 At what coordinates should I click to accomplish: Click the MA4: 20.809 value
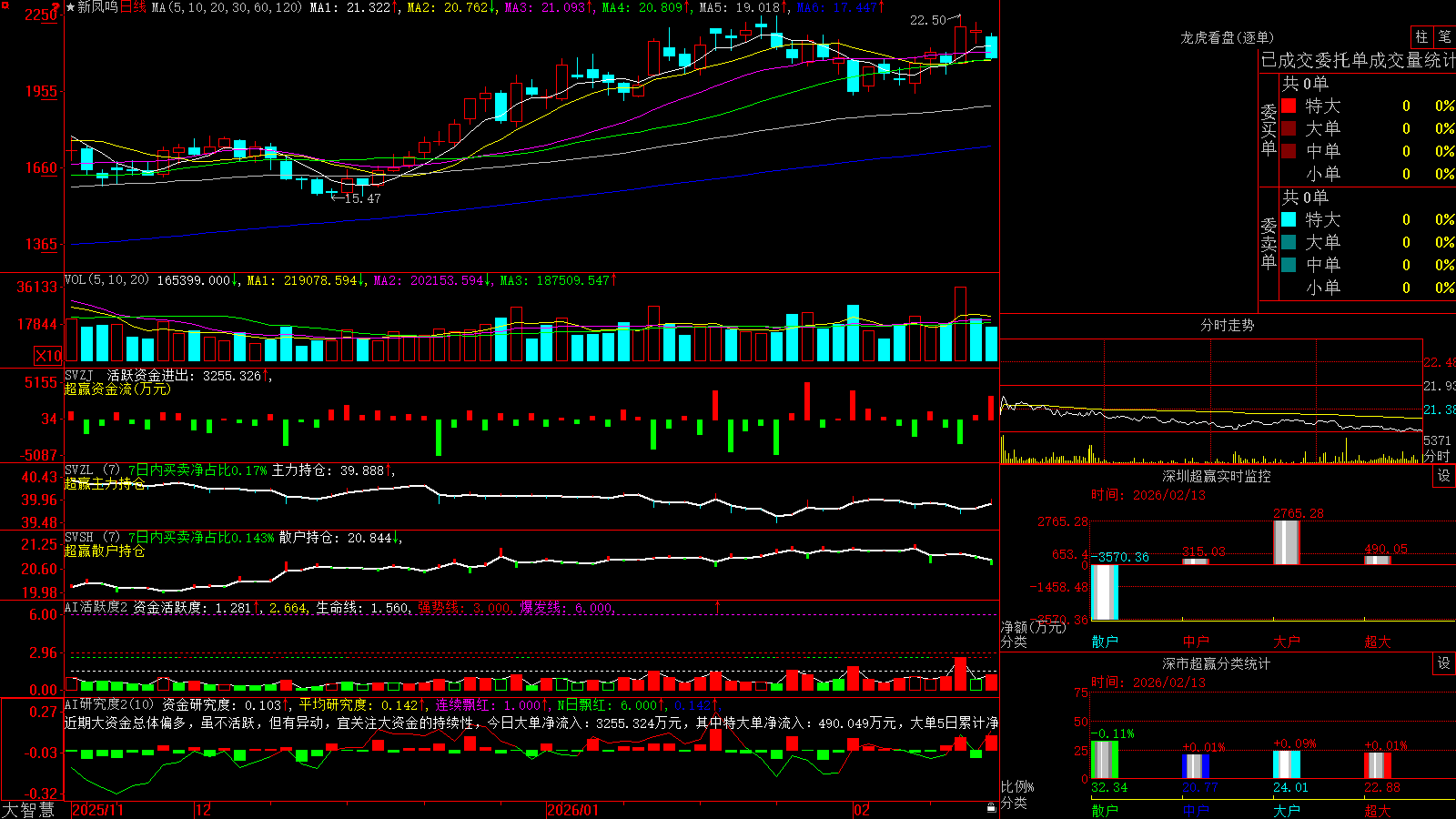tap(643, 7)
